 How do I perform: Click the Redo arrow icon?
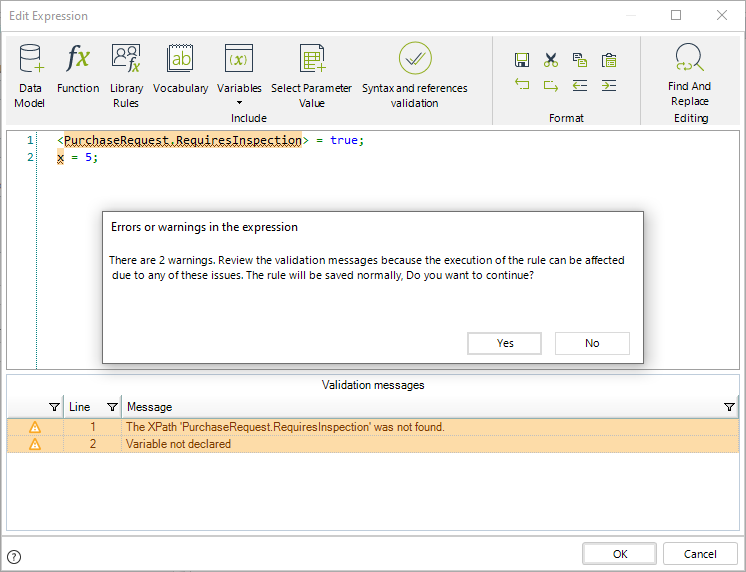coord(551,85)
